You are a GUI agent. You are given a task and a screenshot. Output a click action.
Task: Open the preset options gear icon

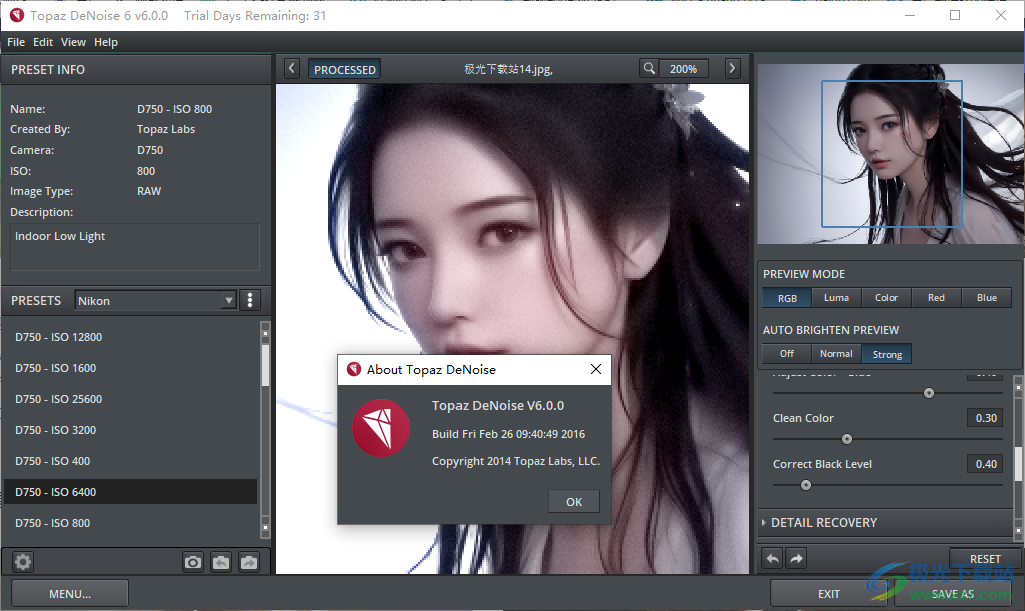(22, 562)
